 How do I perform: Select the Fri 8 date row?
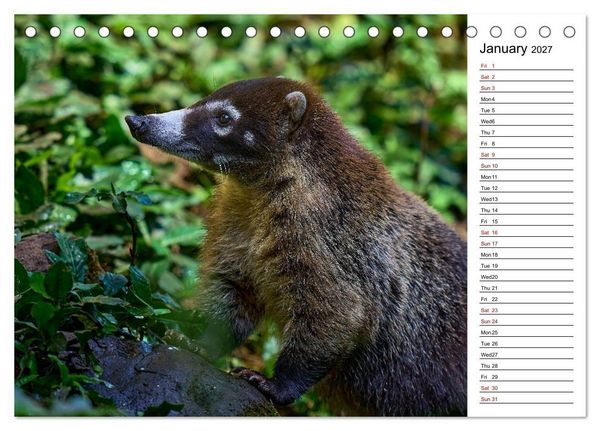click(527, 144)
